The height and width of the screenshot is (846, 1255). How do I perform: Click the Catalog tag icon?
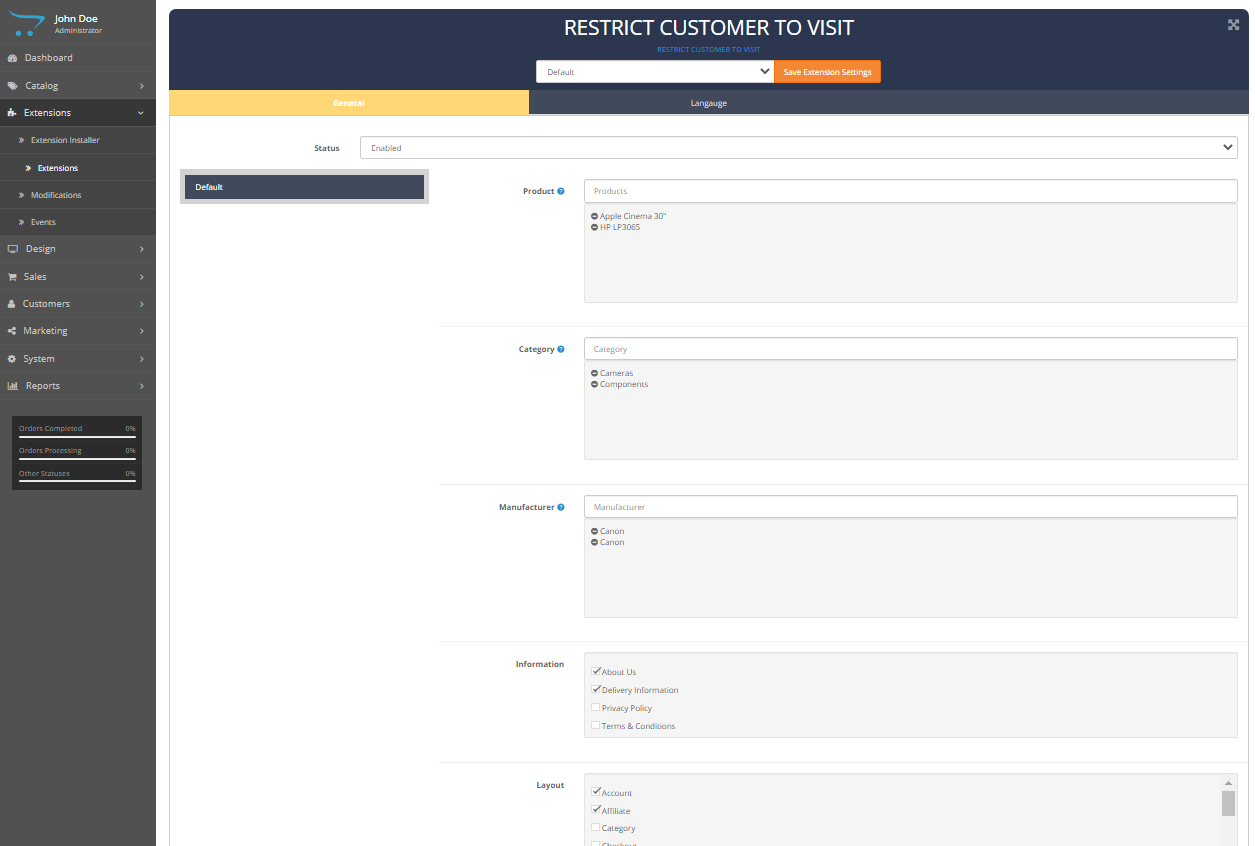pyautogui.click(x=13, y=86)
